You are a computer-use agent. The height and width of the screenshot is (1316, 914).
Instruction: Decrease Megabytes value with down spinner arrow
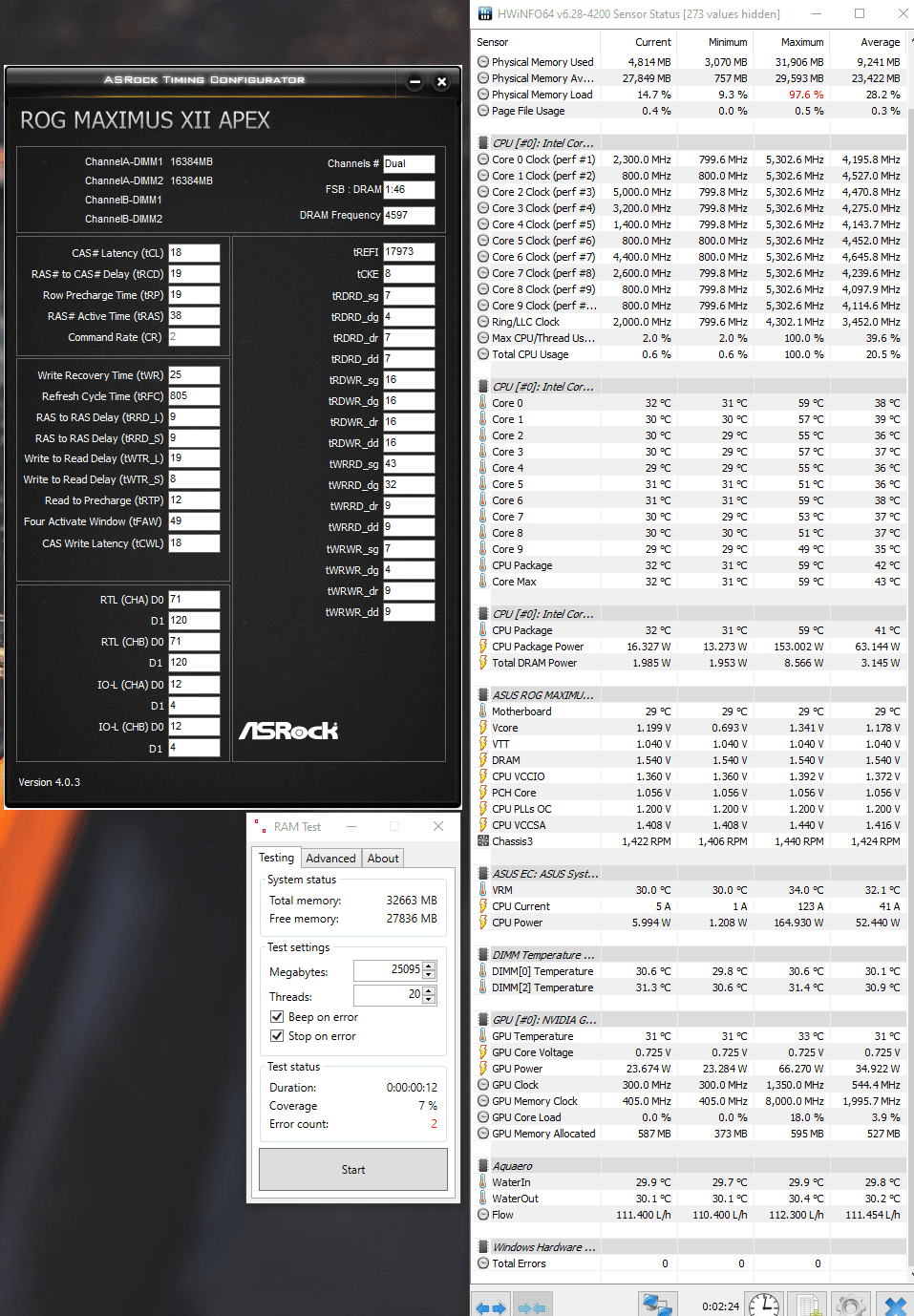click(430, 974)
